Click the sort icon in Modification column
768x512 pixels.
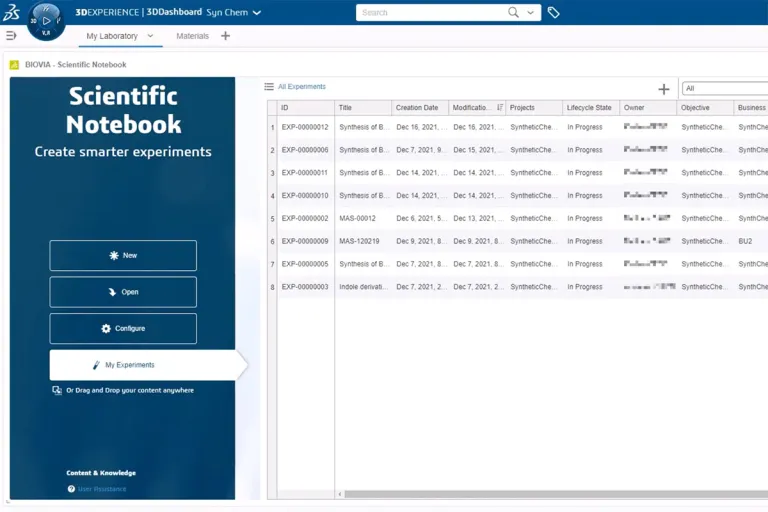(x=500, y=107)
